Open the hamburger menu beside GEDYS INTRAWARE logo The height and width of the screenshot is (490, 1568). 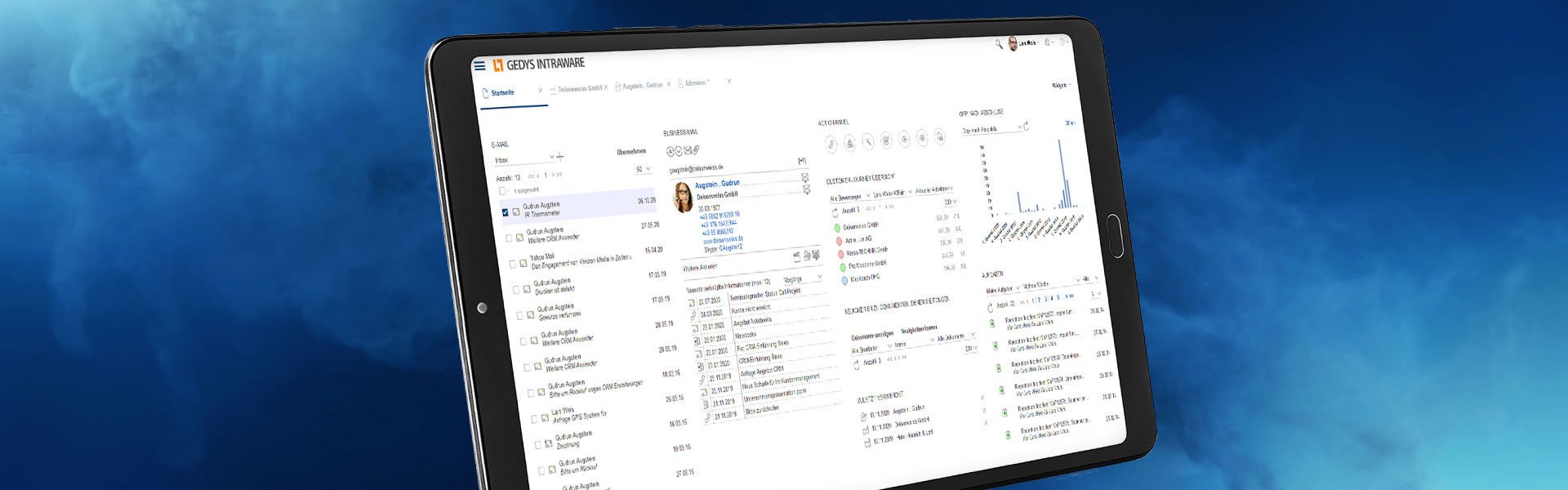(x=479, y=66)
